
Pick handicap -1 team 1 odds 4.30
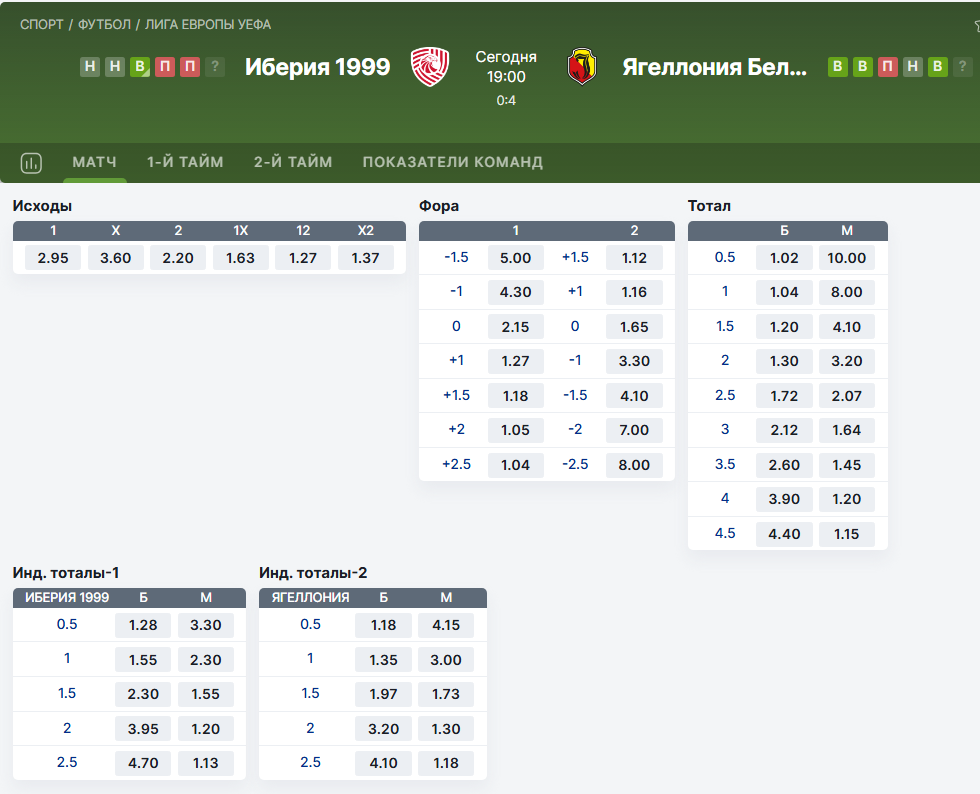pos(516,292)
